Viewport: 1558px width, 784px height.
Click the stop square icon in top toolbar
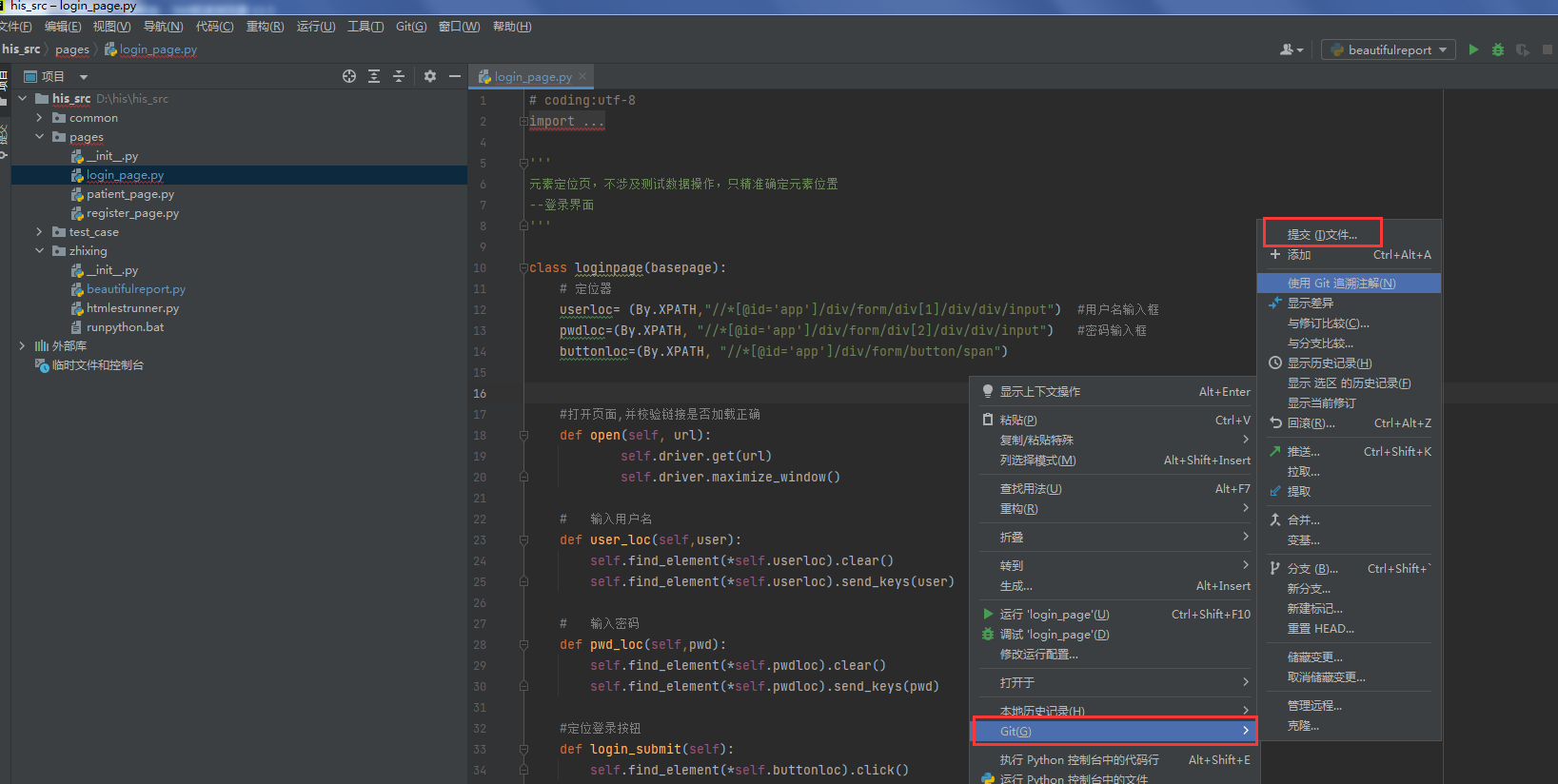(x=1548, y=49)
